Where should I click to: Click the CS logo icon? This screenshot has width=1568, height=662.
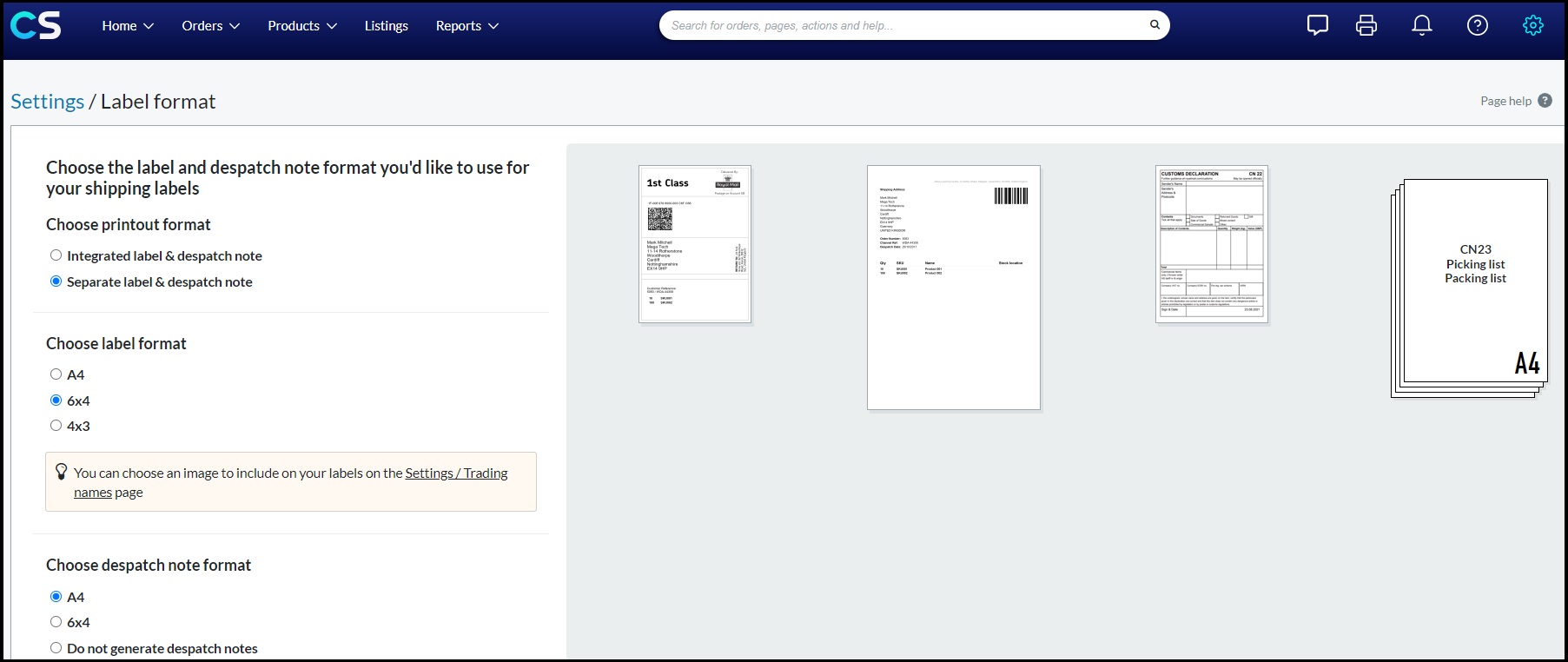(x=36, y=25)
